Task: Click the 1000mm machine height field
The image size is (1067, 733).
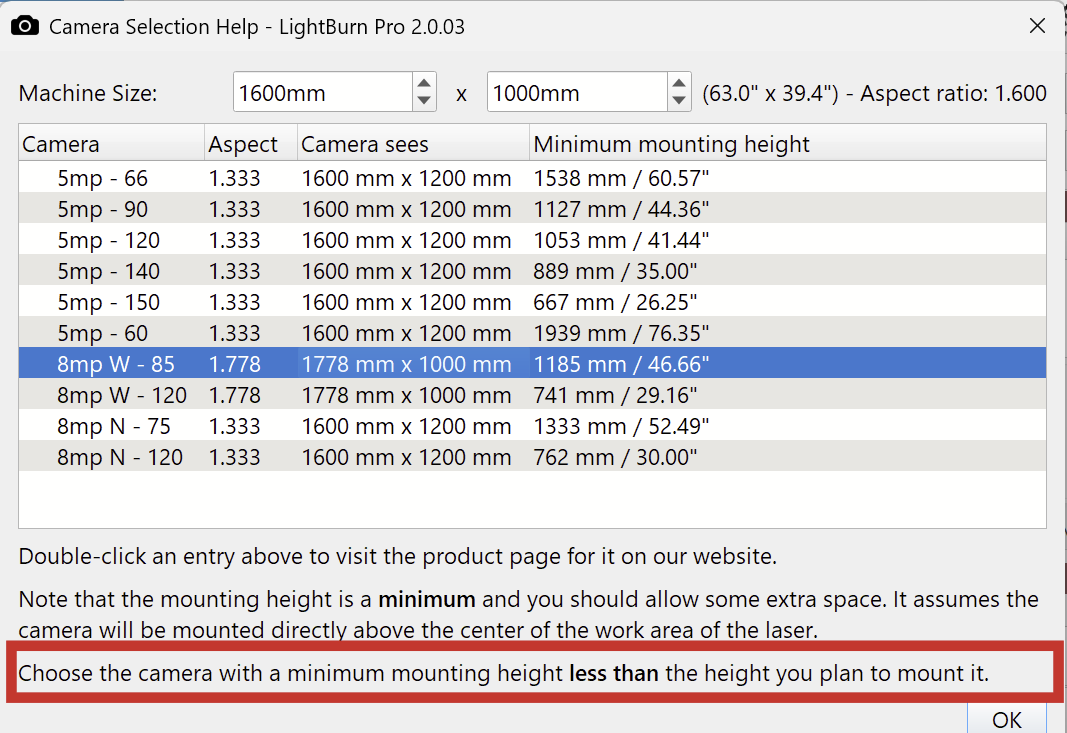Action: point(576,93)
